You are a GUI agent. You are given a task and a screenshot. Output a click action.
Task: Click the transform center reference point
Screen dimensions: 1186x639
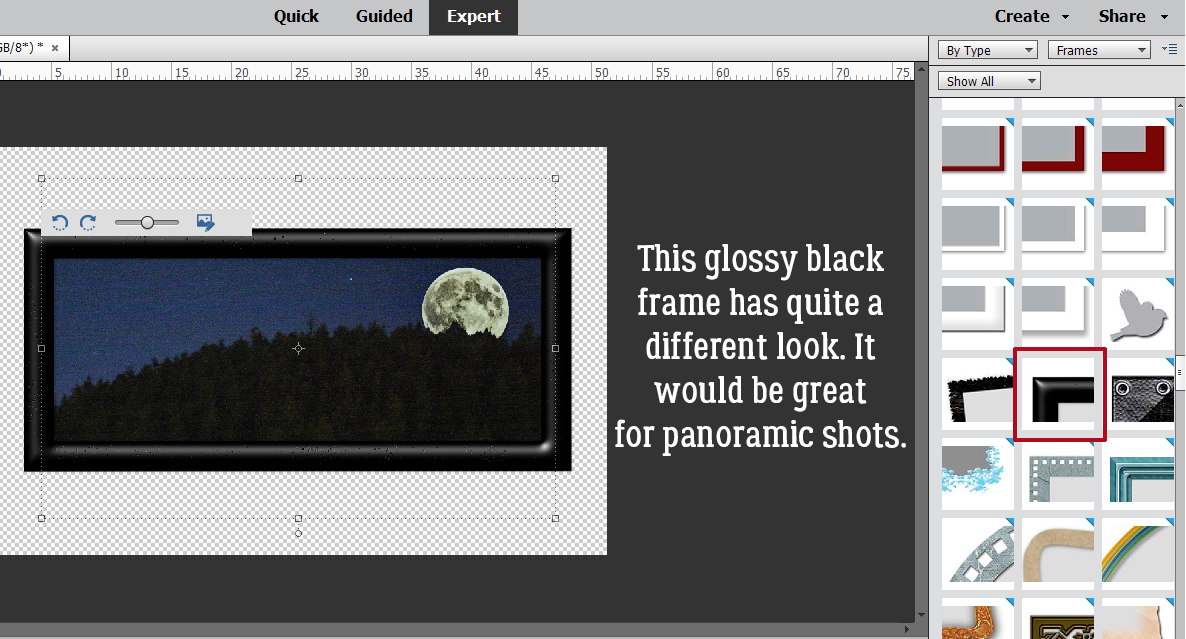point(299,349)
